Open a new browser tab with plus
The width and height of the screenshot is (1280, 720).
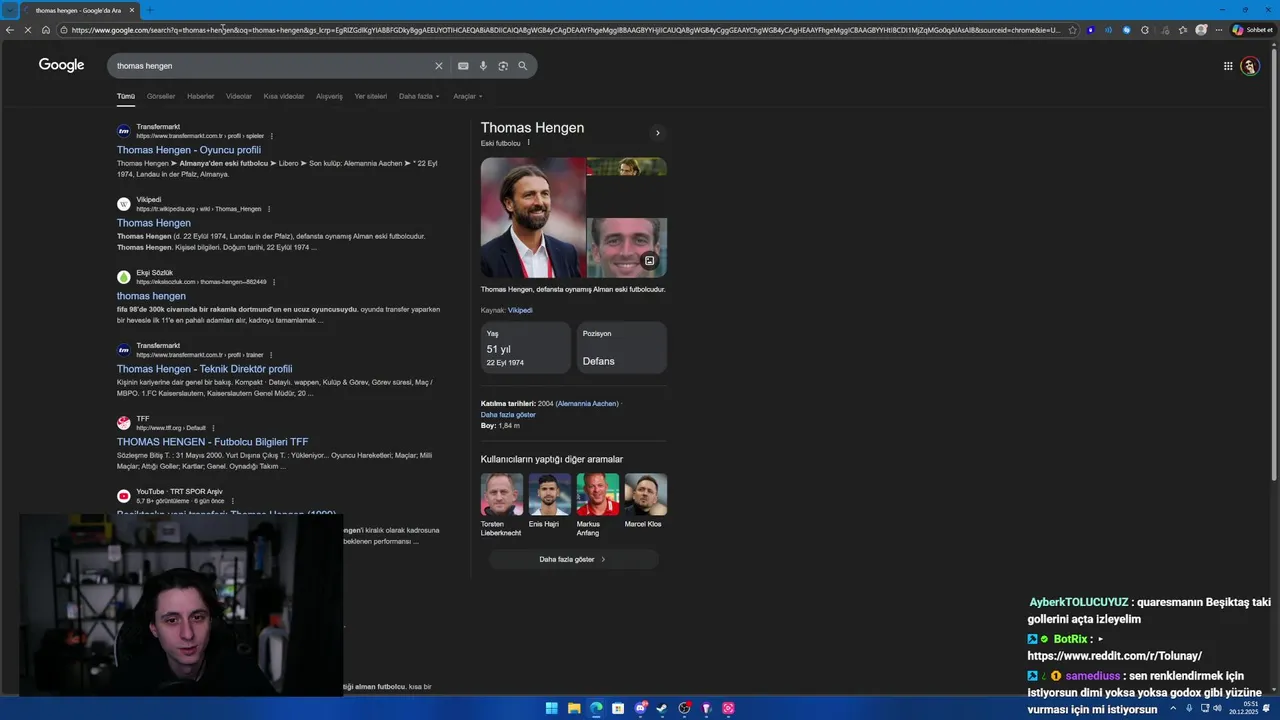click(x=149, y=10)
